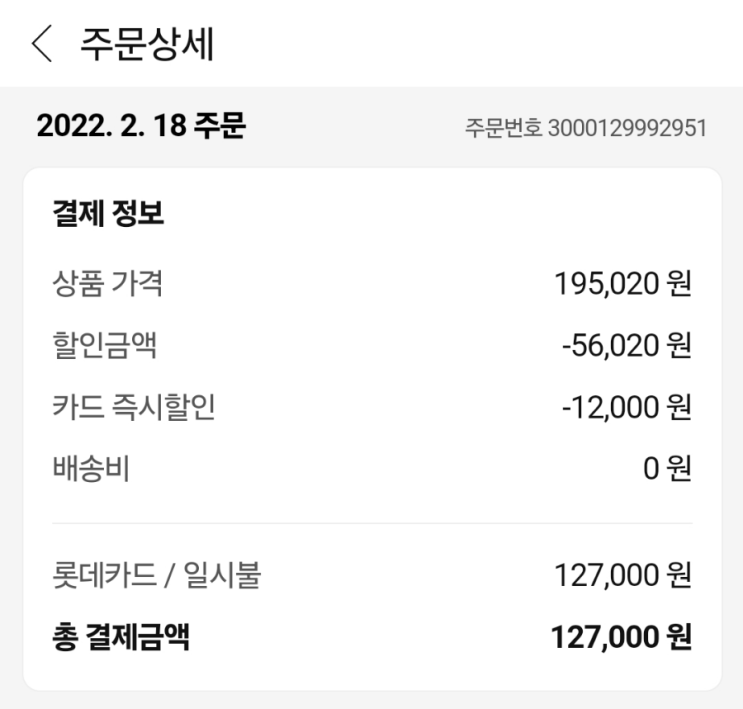
Task: Select the -12,000 원 card discount value
Action: coord(627,407)
